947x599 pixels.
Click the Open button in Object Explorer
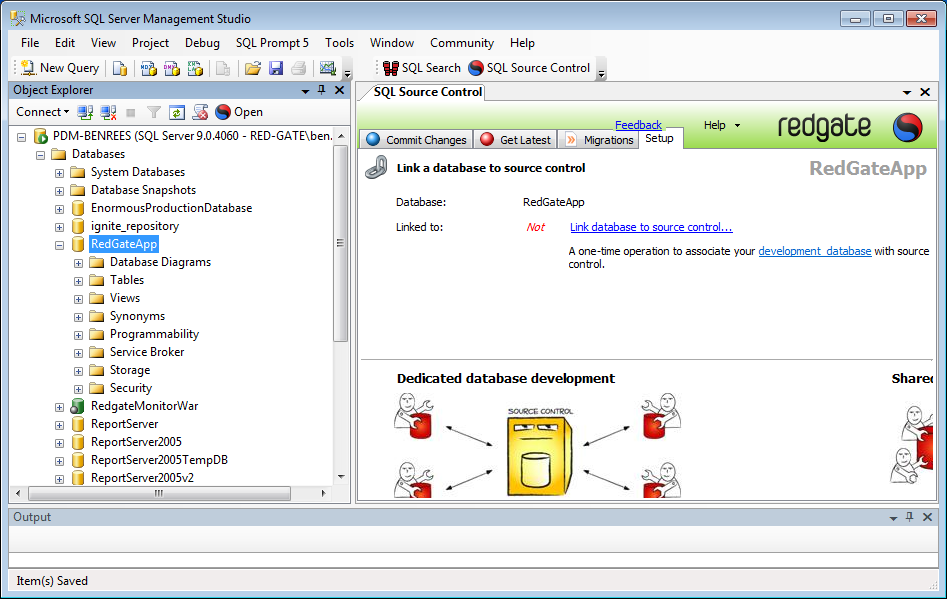point(239,112)
